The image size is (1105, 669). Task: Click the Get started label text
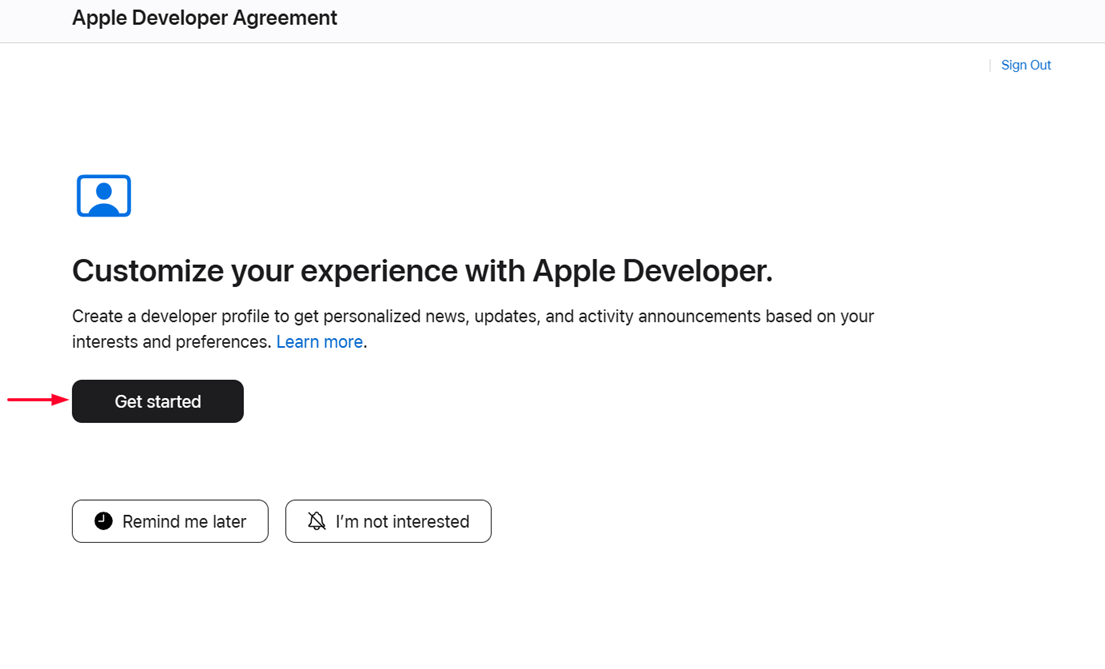click(158, 402)
